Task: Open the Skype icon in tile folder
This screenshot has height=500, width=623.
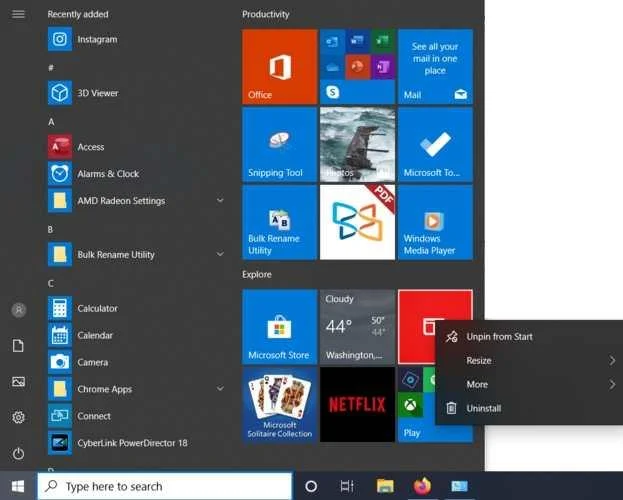Action: click(333, 92)
